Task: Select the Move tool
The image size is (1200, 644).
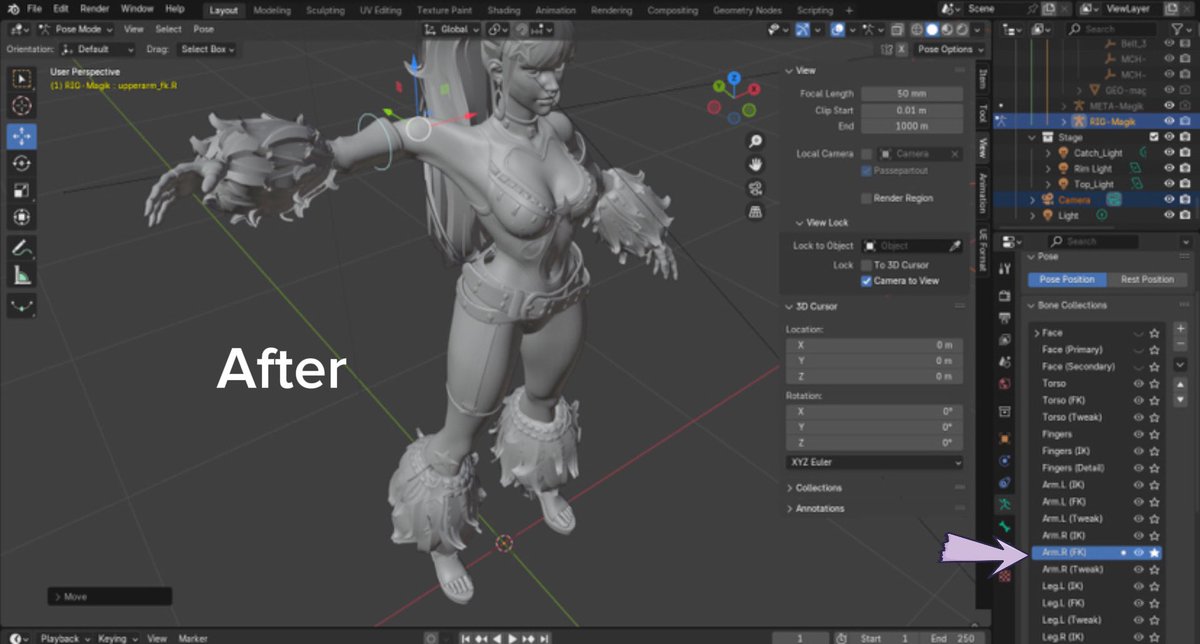Action: tap(22, 135)
